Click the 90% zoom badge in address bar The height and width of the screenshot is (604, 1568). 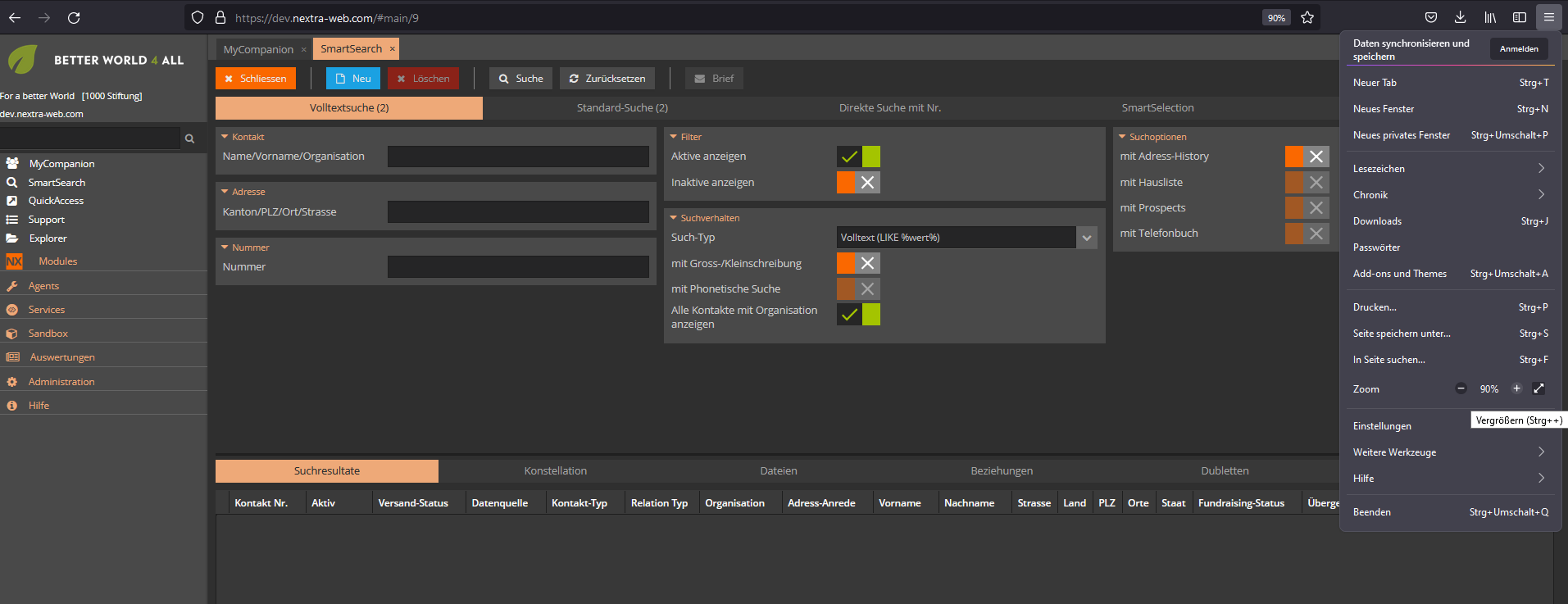pos(1276,18)
